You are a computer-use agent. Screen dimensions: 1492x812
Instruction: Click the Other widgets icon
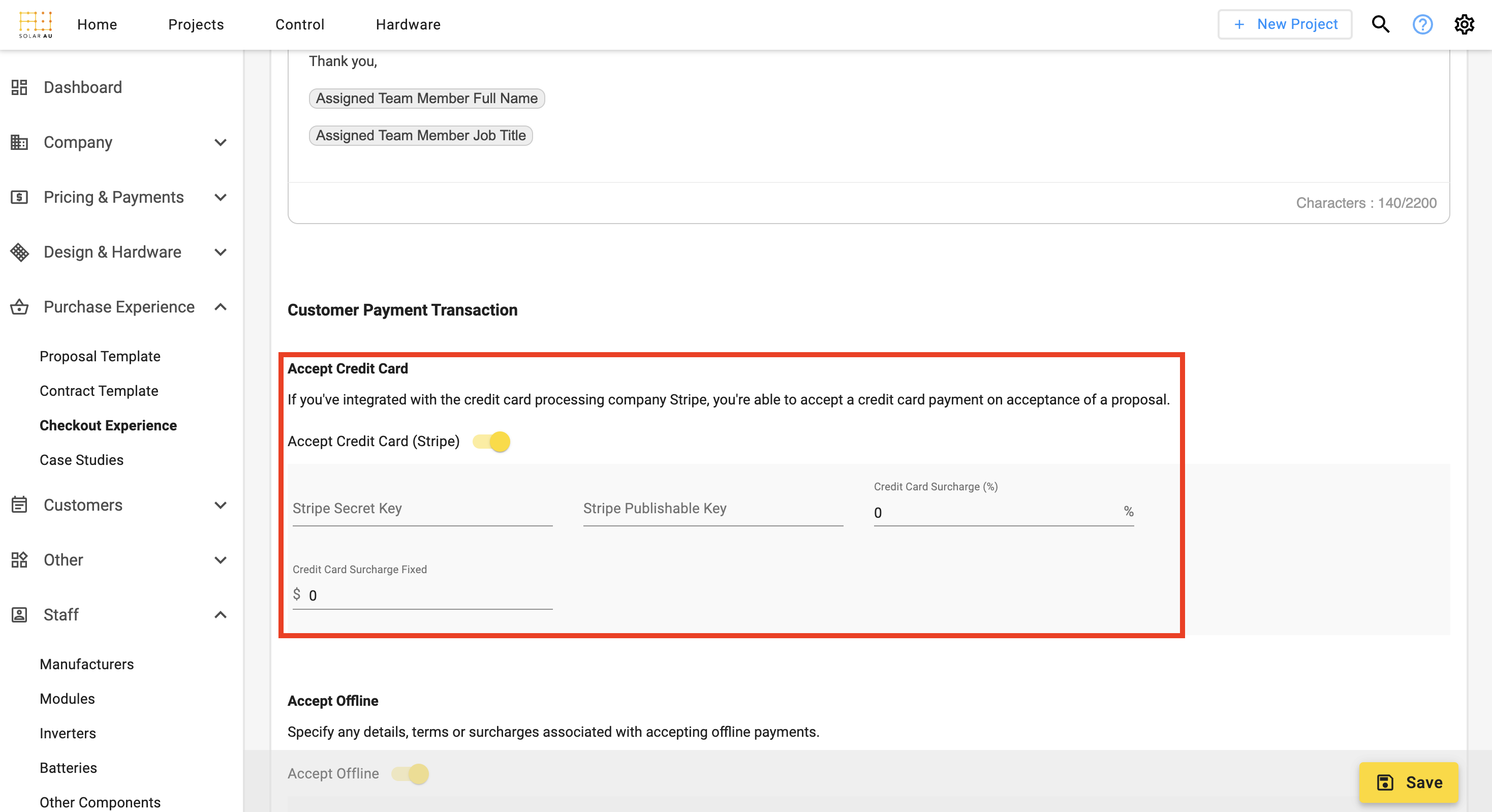click(19, 560)
